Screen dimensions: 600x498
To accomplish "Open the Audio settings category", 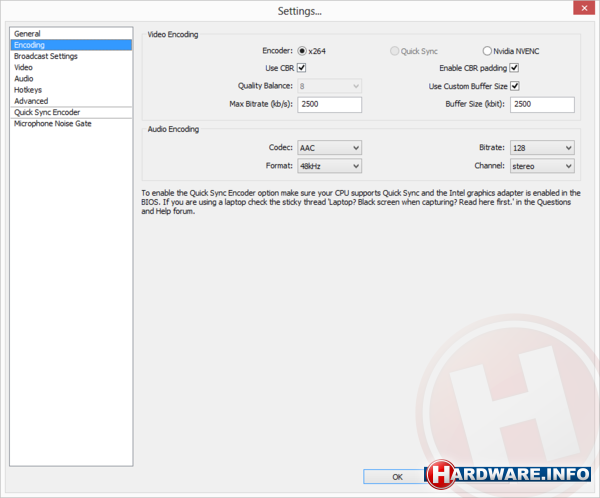I will 71,78.
